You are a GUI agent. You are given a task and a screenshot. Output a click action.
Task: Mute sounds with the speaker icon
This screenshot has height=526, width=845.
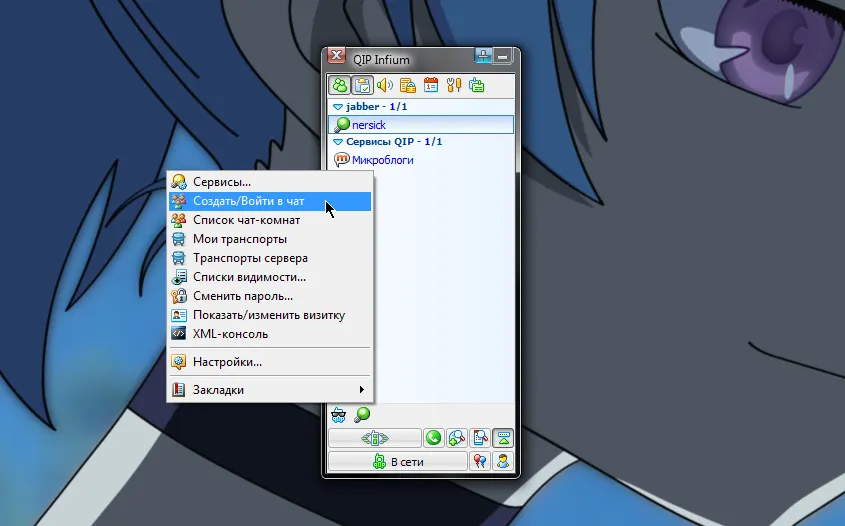coord(385,85)
